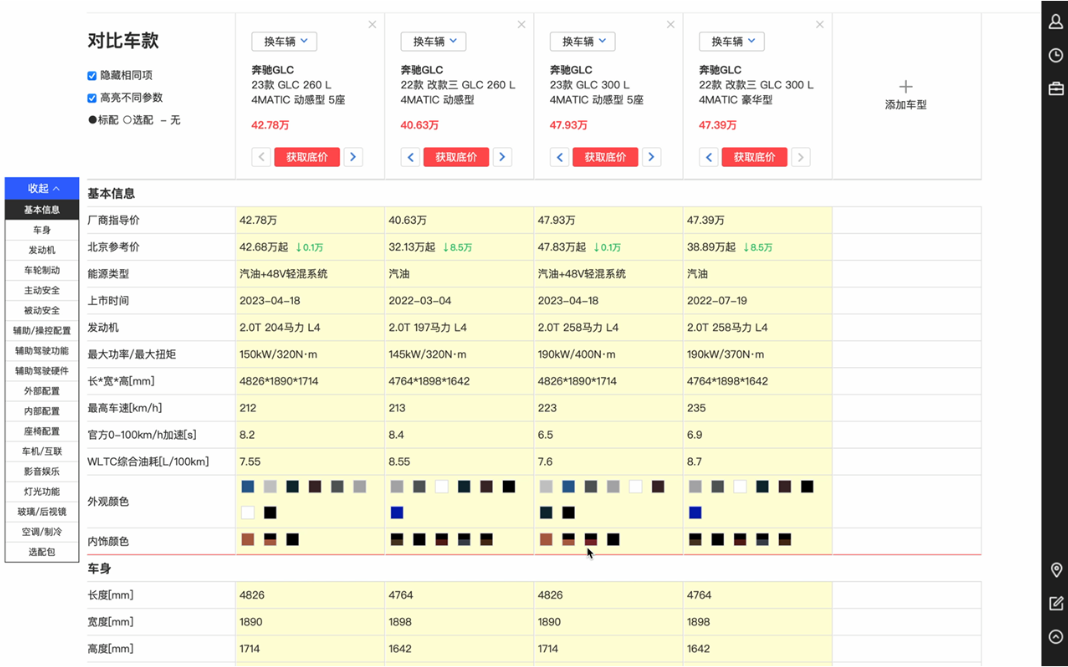This screenshot has width=1068, height=667.
Task: Jump to 辅助驾驶功能 section
Action: 42,351
